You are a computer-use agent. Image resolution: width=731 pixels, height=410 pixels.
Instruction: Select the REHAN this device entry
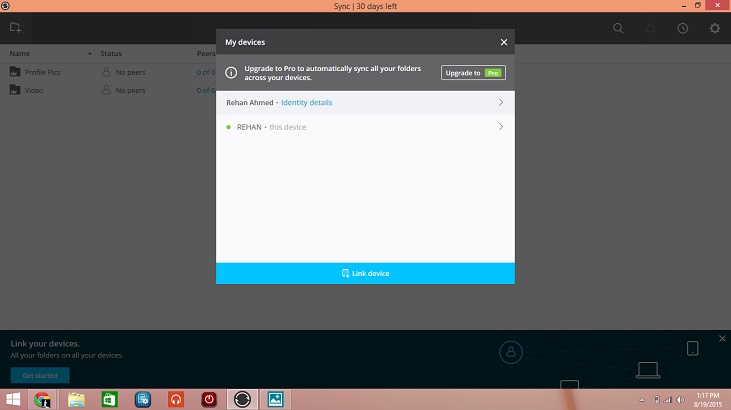[x=271, y=127]
